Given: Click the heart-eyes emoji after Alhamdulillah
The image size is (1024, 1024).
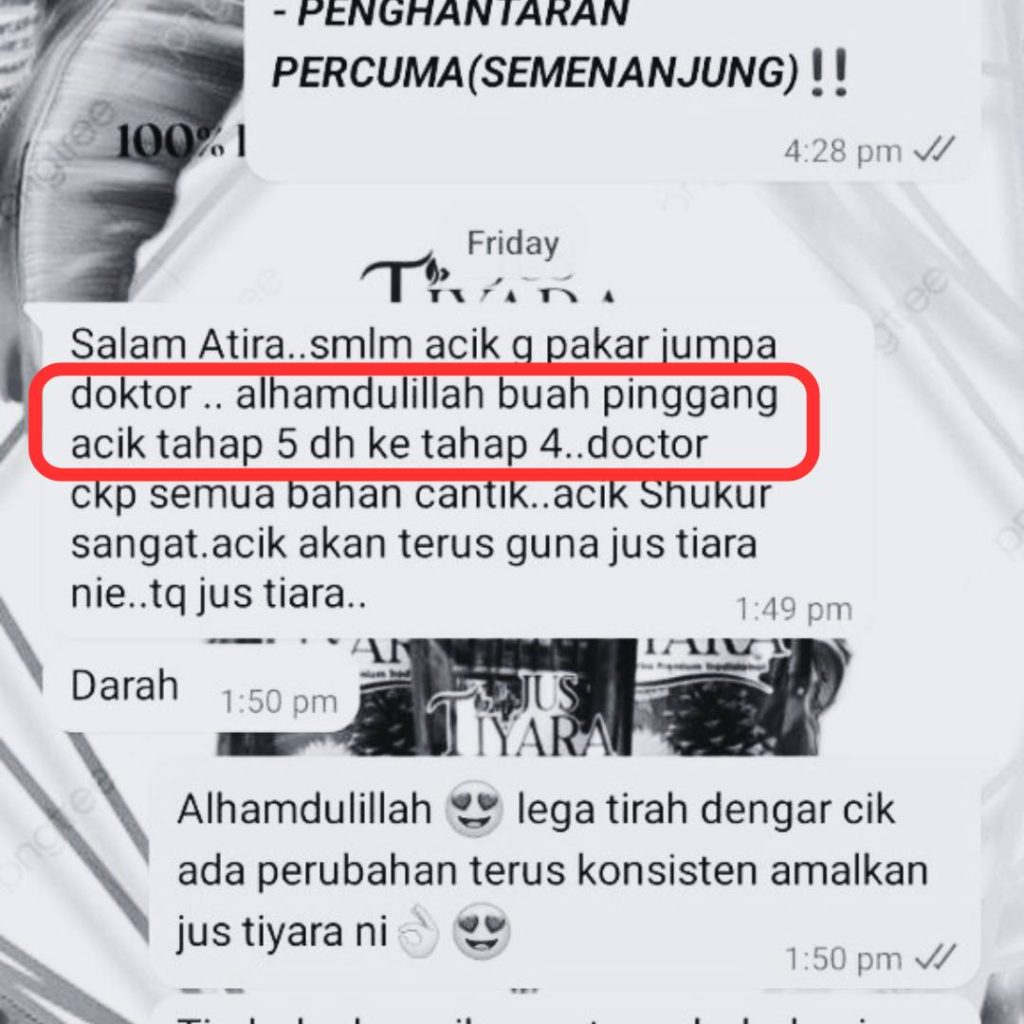Looking at the screenshot, I should [473, 810].
